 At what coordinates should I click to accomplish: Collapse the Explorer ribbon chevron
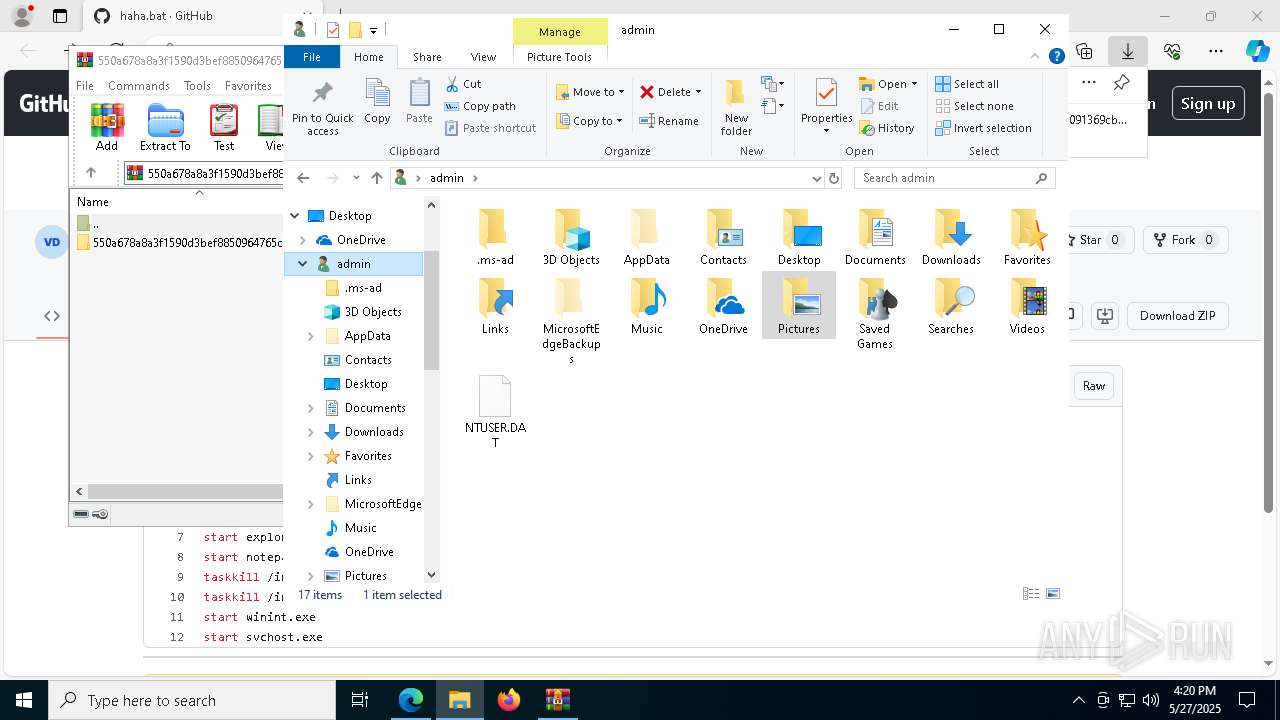1035,57
